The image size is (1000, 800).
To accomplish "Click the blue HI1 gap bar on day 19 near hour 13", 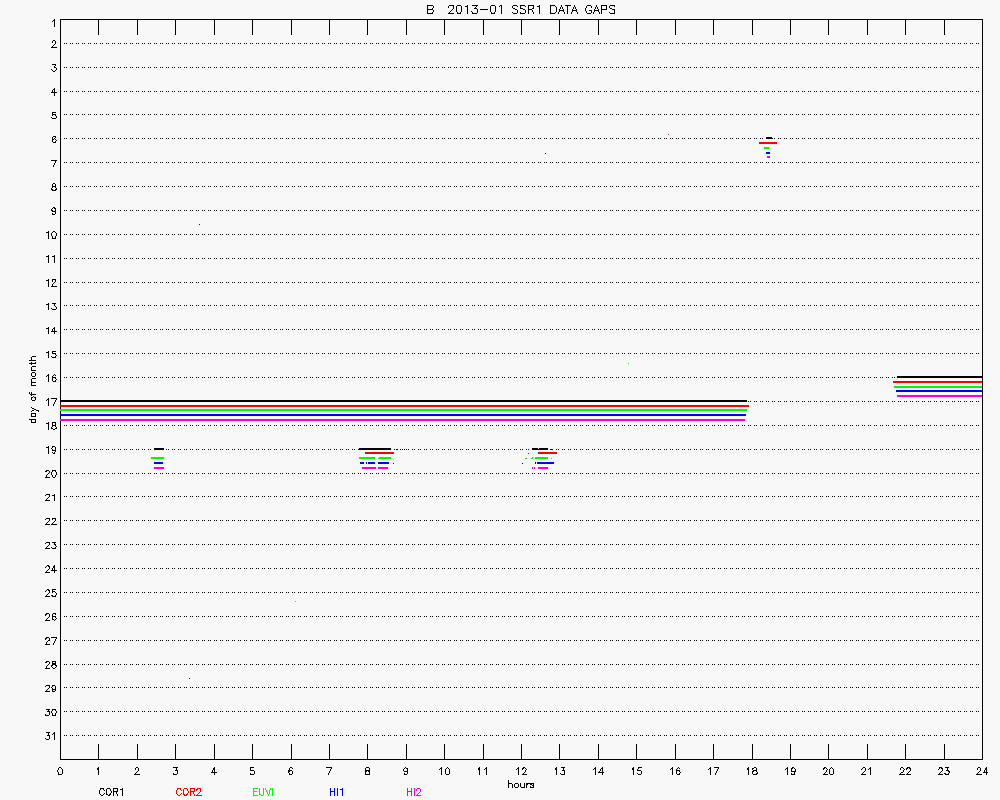I will point(544,463).
